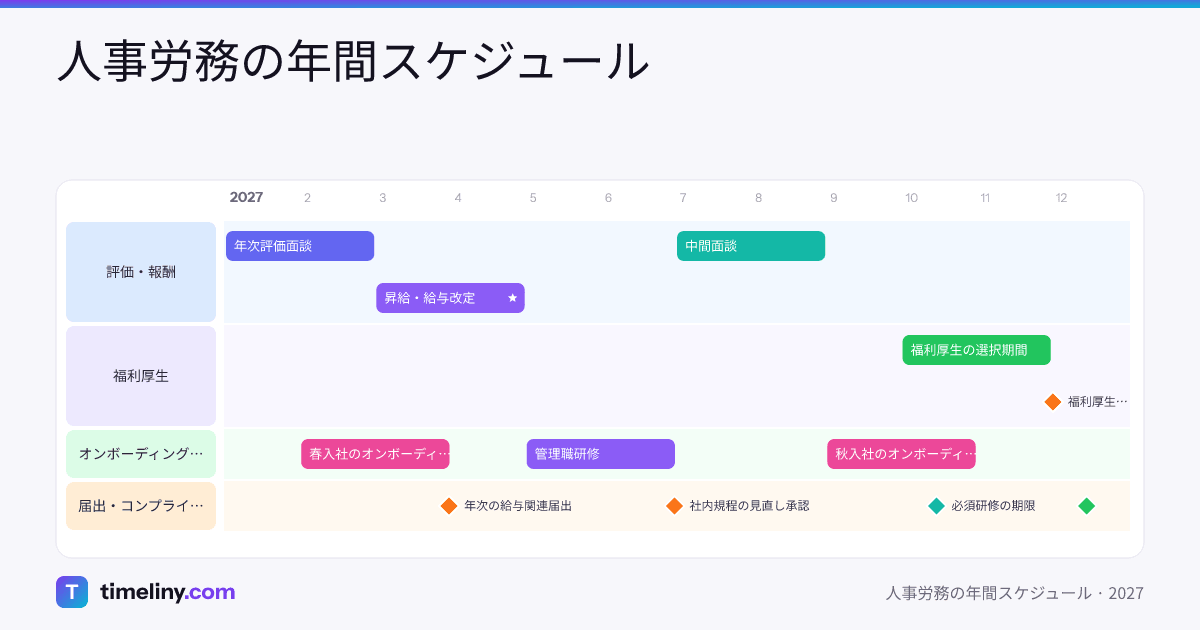This screenshot has width=1200, height=630.
Task: Click month 6 in the header
Action: click(x=608, y=198)
